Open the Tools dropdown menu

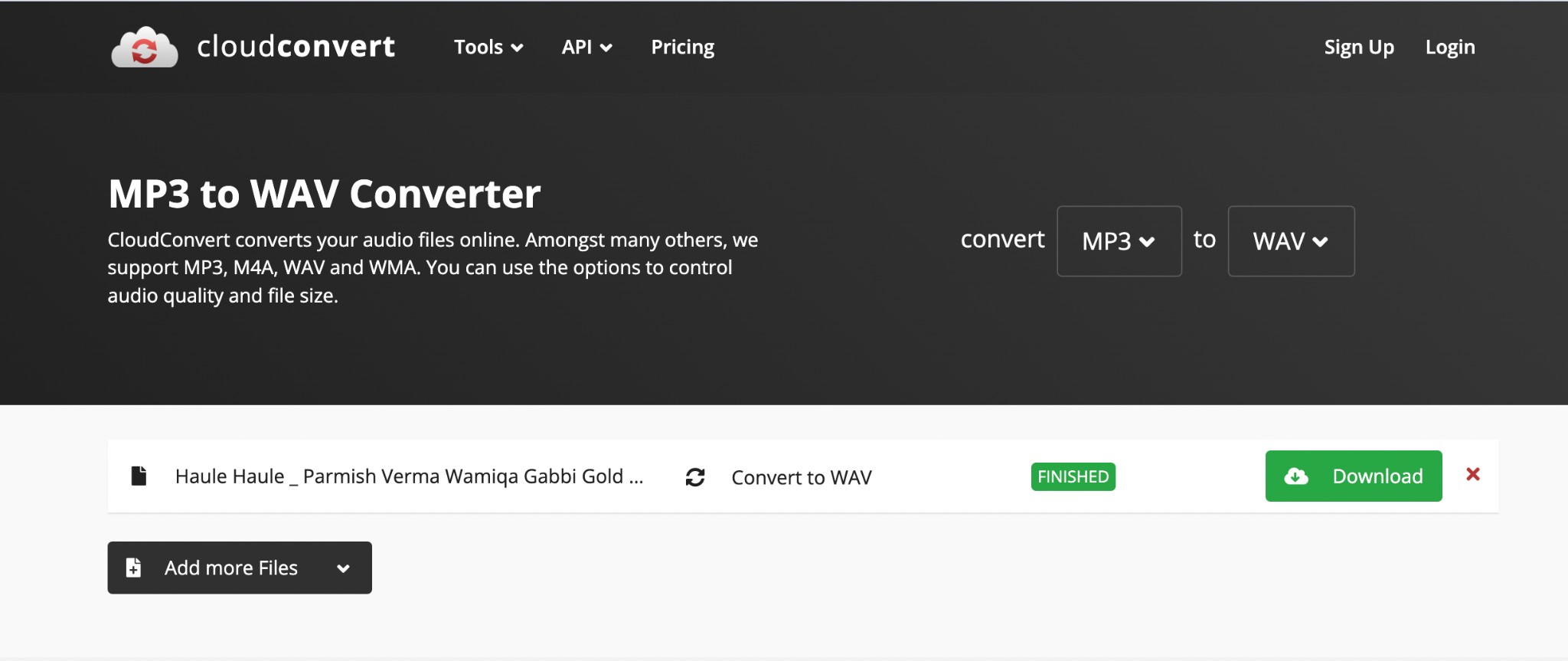point(488,47)
